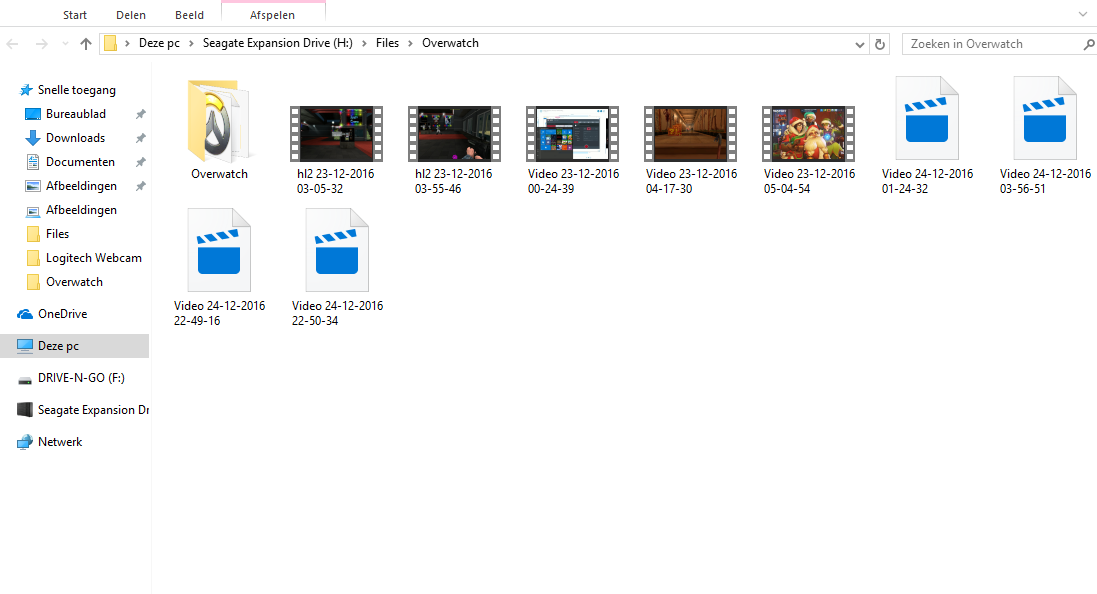The height and width of the screenshot is (594, 1097).
Task: Click the search magnifier icon
Action: click(x=1088, y=44)
